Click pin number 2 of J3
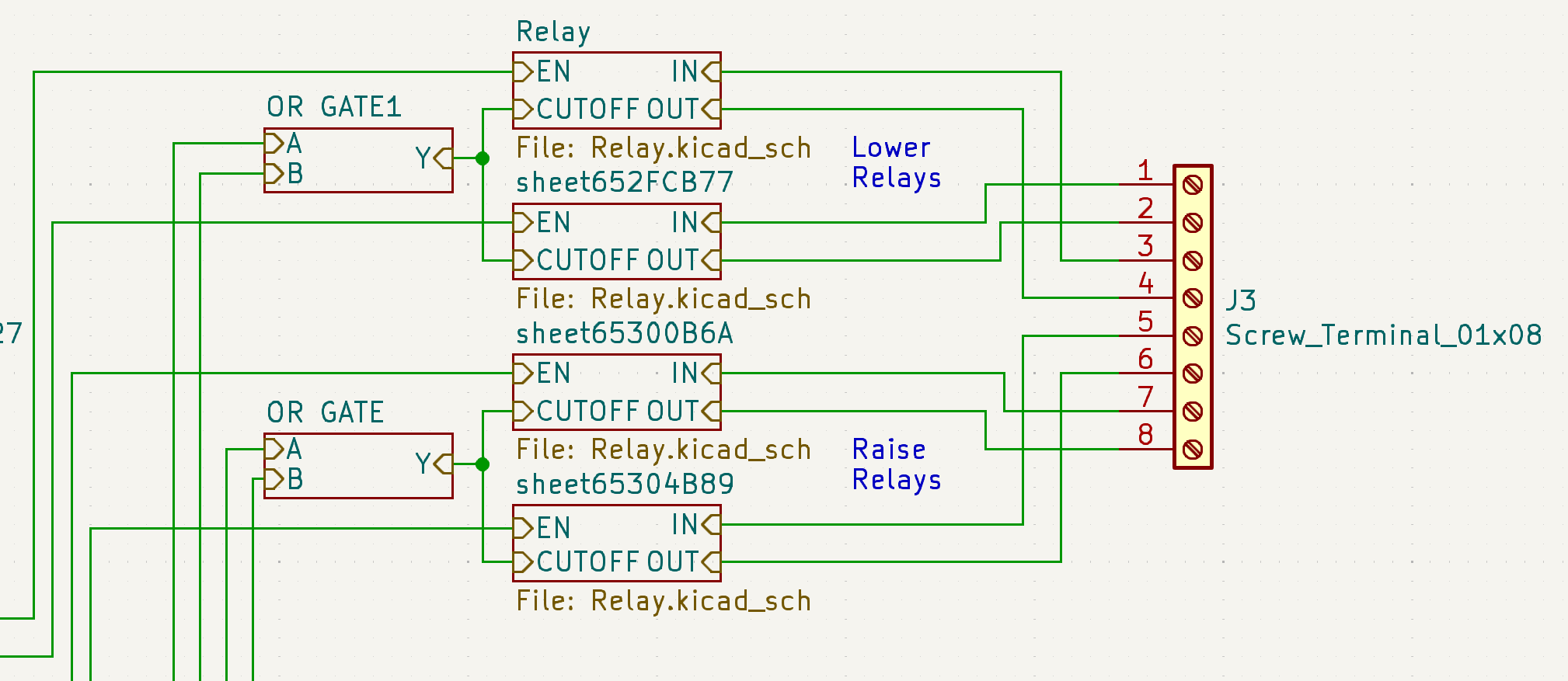 pyautogui.click(x=1145, y=208)
